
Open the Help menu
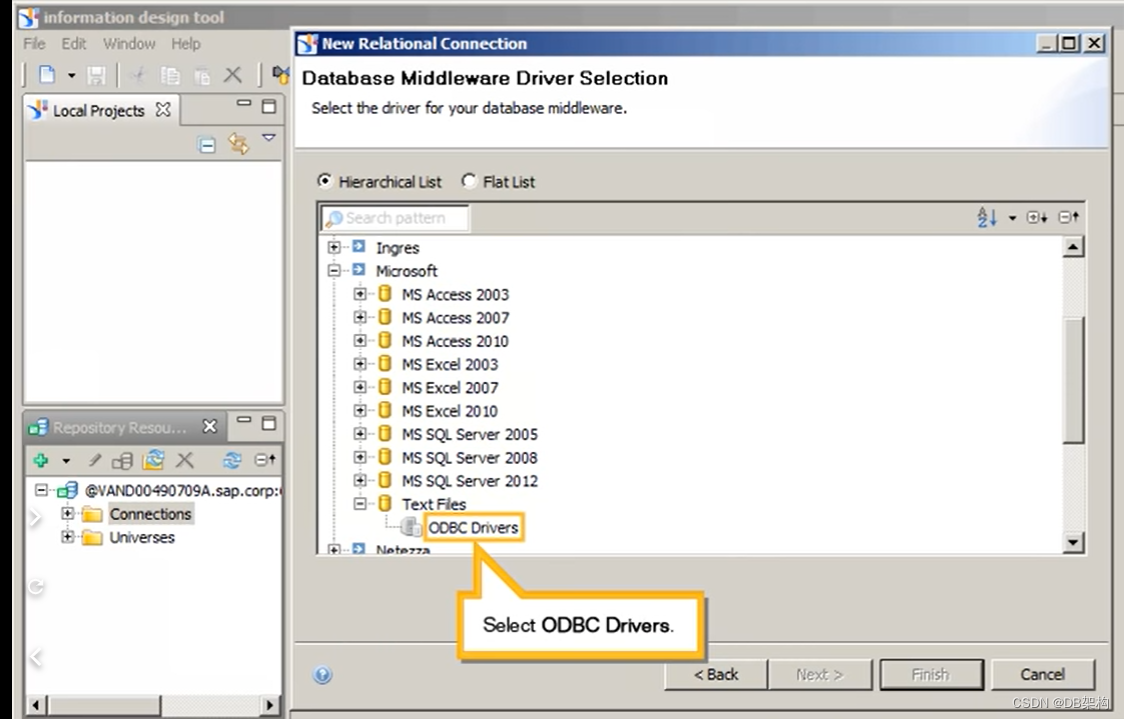click(186, 44)
